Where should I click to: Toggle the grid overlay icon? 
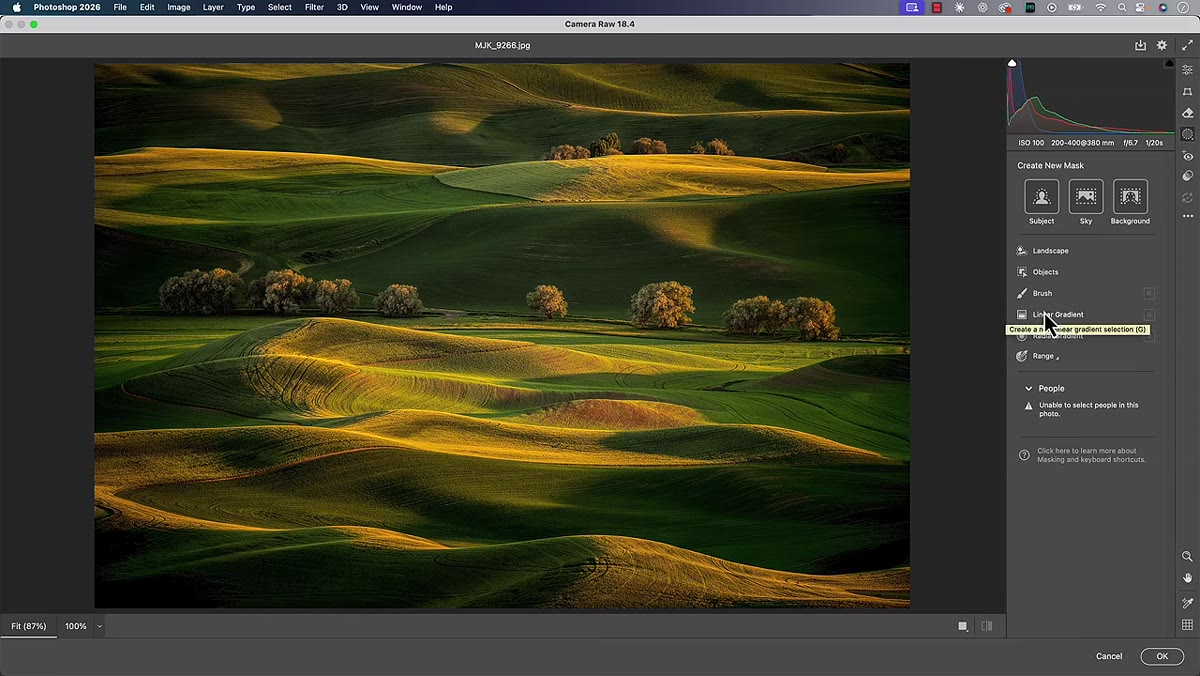click(1187, 625)
